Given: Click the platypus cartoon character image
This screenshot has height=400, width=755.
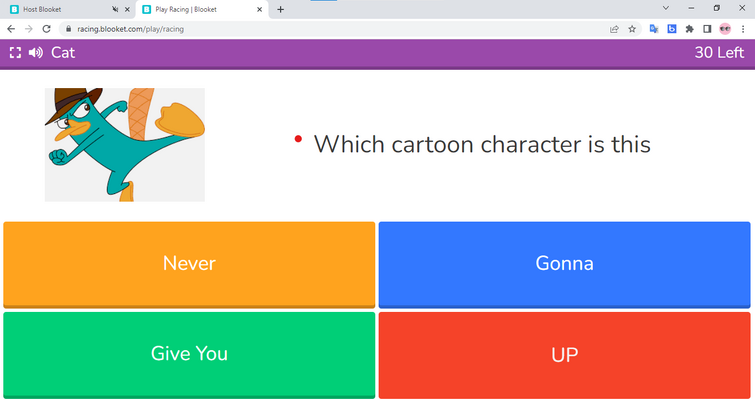Looking at the screenshot, I should pyautogui.click(x=125, y=144).
